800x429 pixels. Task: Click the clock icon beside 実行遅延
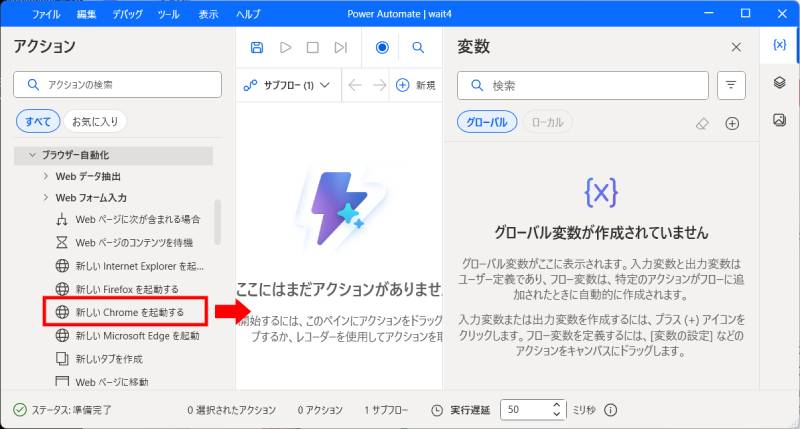pyautogui.click(x=437, y=410)
